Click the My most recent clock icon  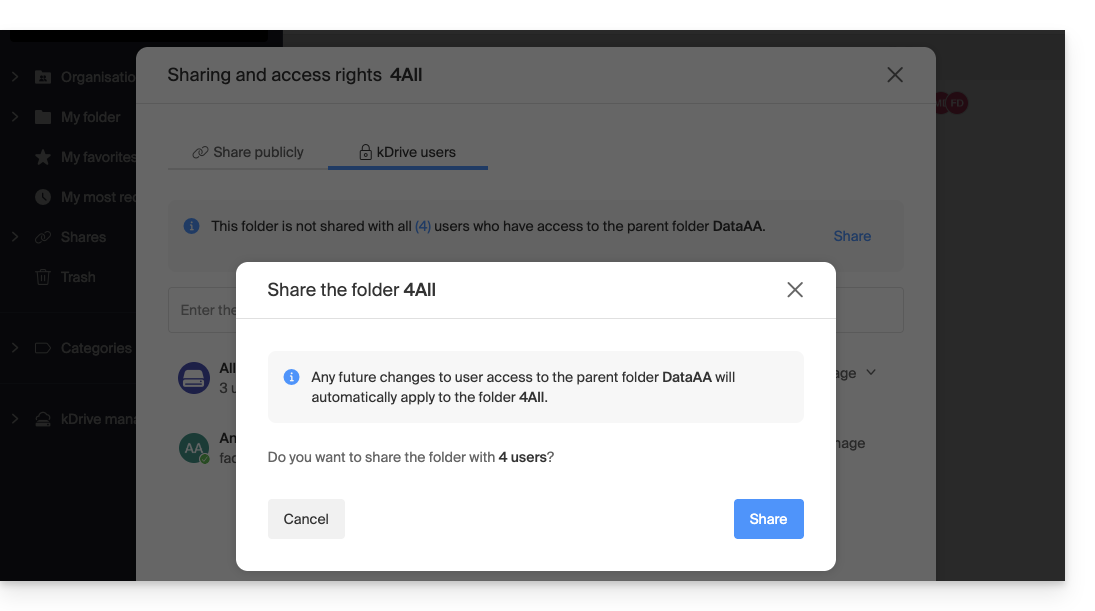tap(43, 197)
